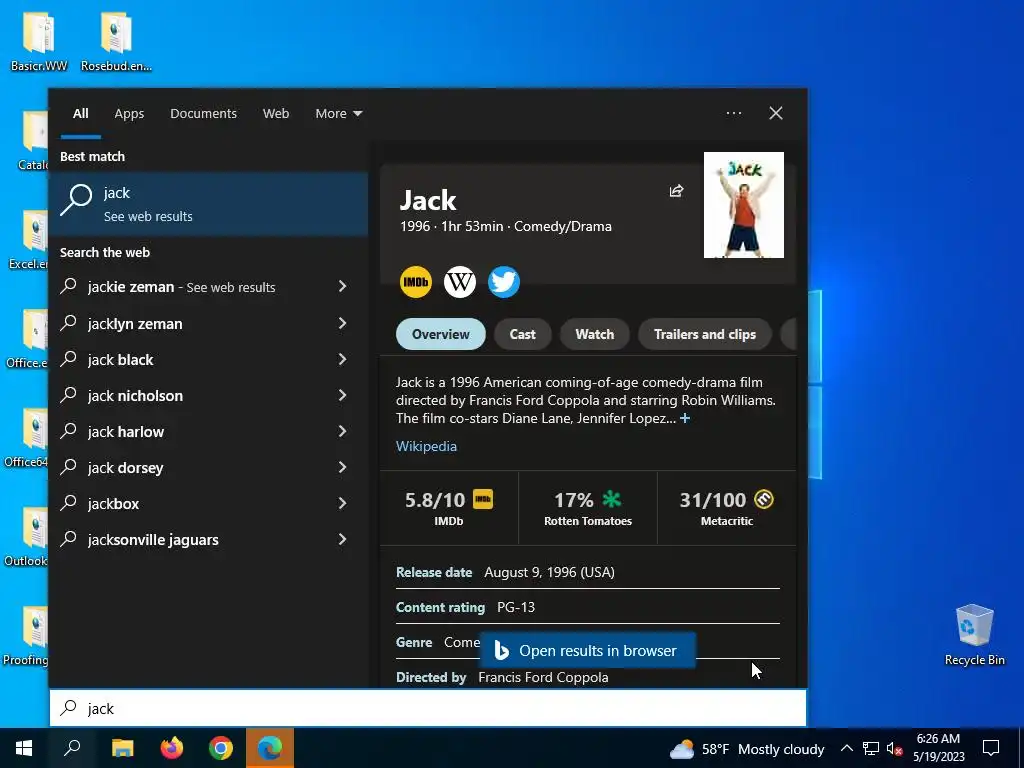Open File Explorer from the taskbar
The image size is (1024, 768).
122,748
